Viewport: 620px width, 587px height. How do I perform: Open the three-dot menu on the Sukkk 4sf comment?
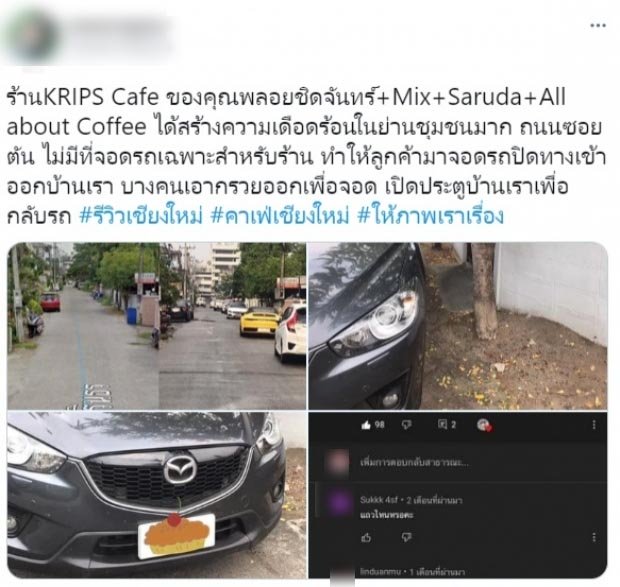(594, 538)
